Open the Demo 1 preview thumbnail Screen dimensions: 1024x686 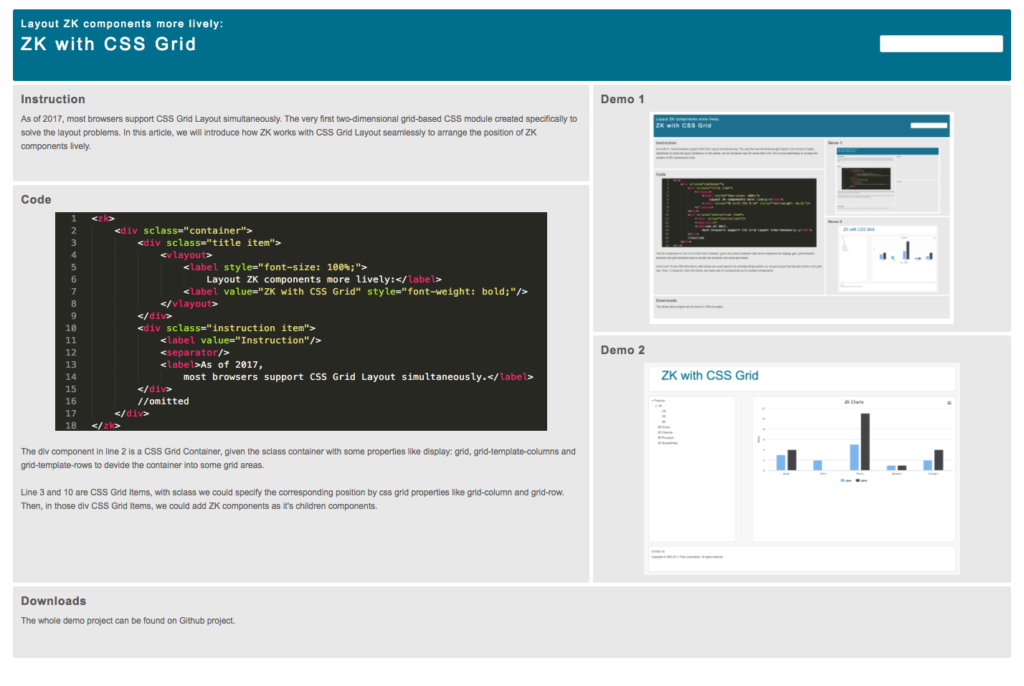click(x=798, y=218)
